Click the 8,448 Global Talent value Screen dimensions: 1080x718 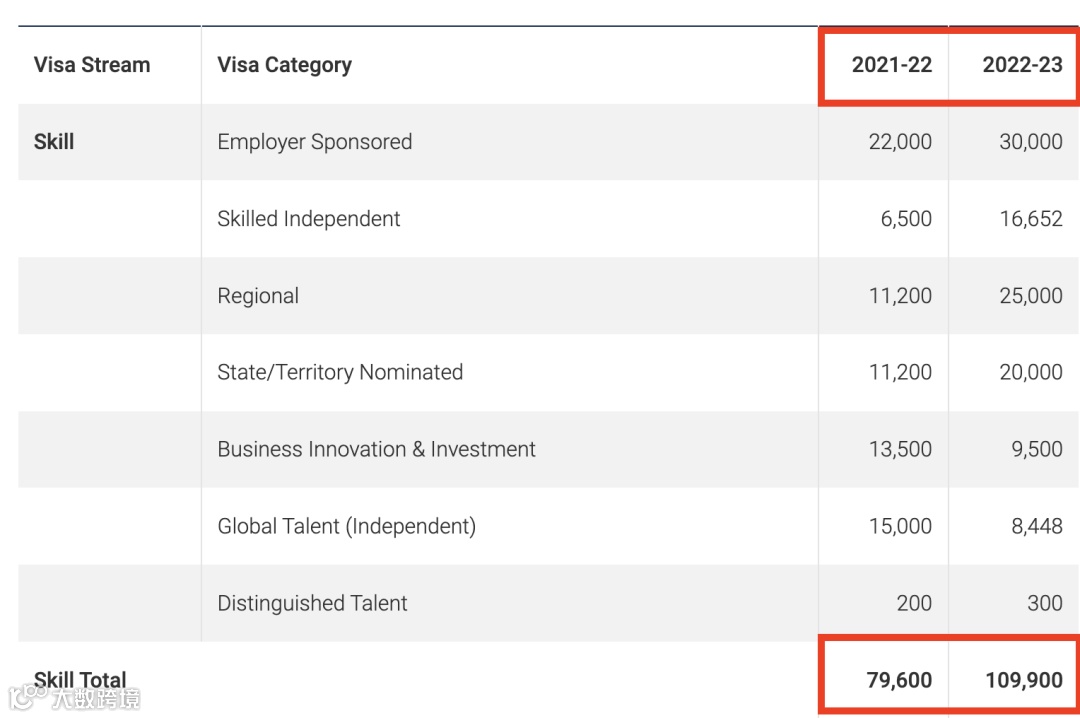(1036, 526)
